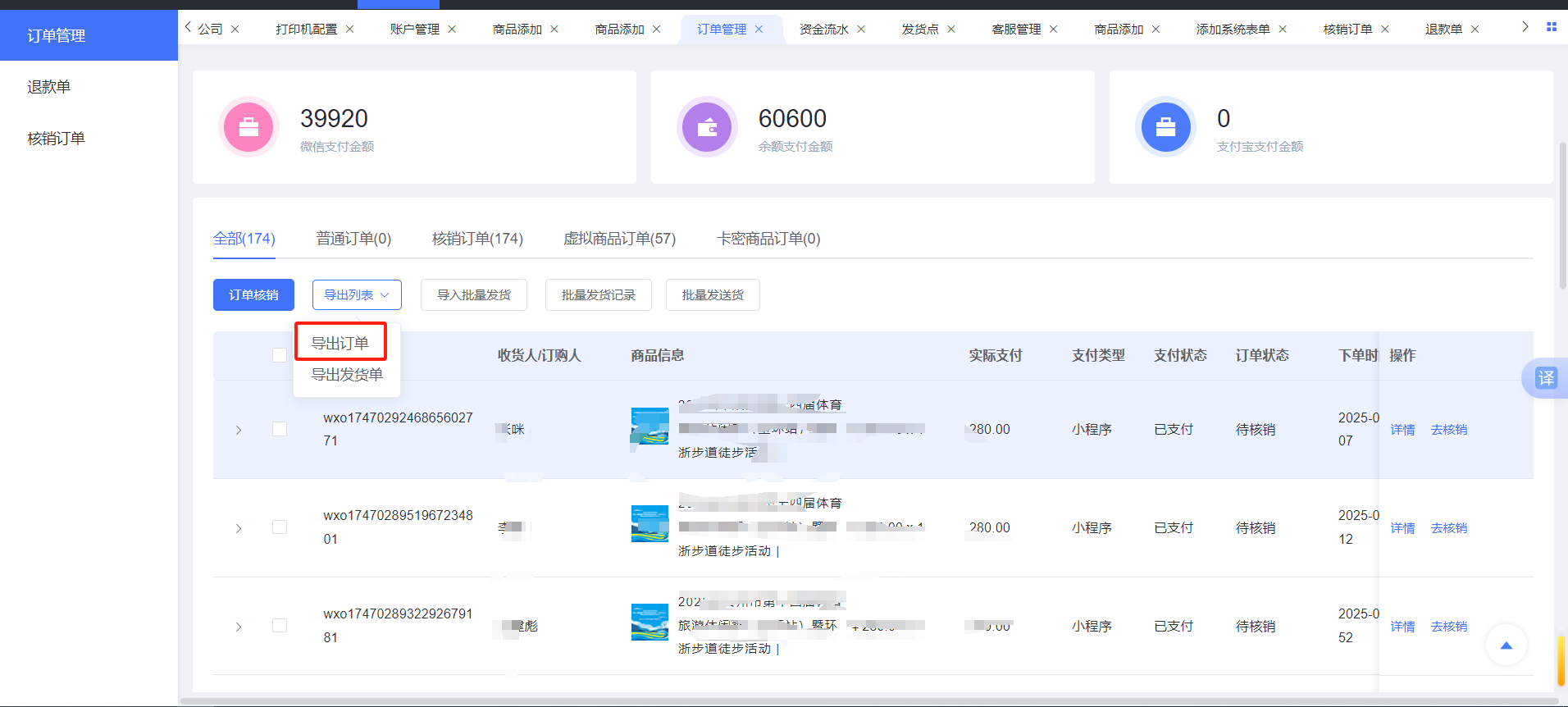
Task: Tick the checkbox for order wxo1747028932292679181
Action: tap(280, 625)
